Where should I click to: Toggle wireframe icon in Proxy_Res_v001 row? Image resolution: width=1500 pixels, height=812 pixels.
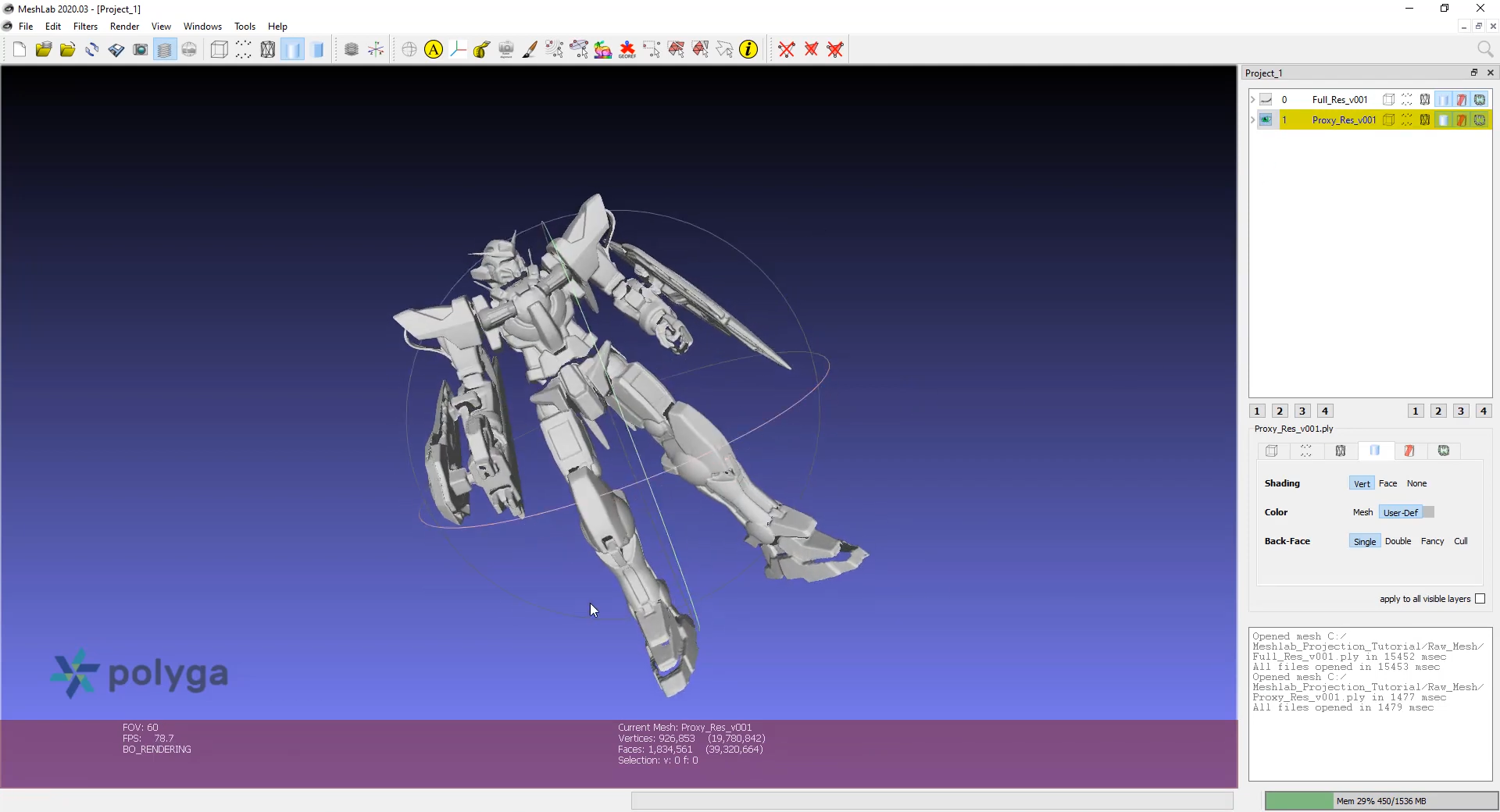[x=1425, y=120]
